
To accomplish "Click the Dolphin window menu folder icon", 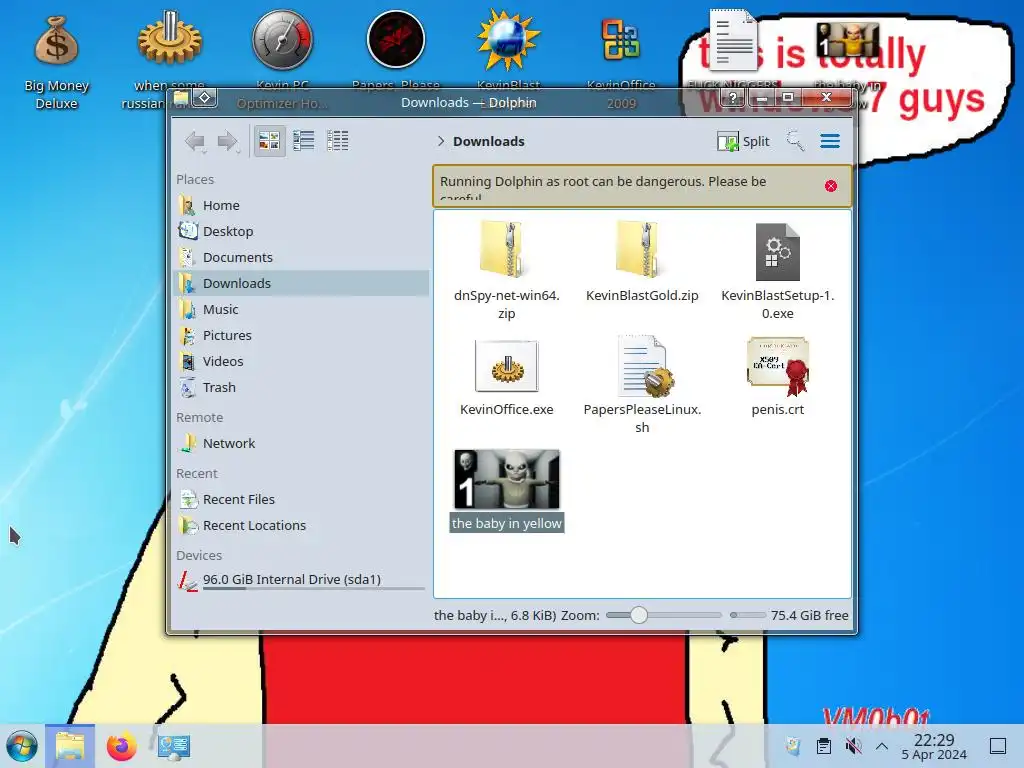I will pyautogui.click(x=181, y=98).
